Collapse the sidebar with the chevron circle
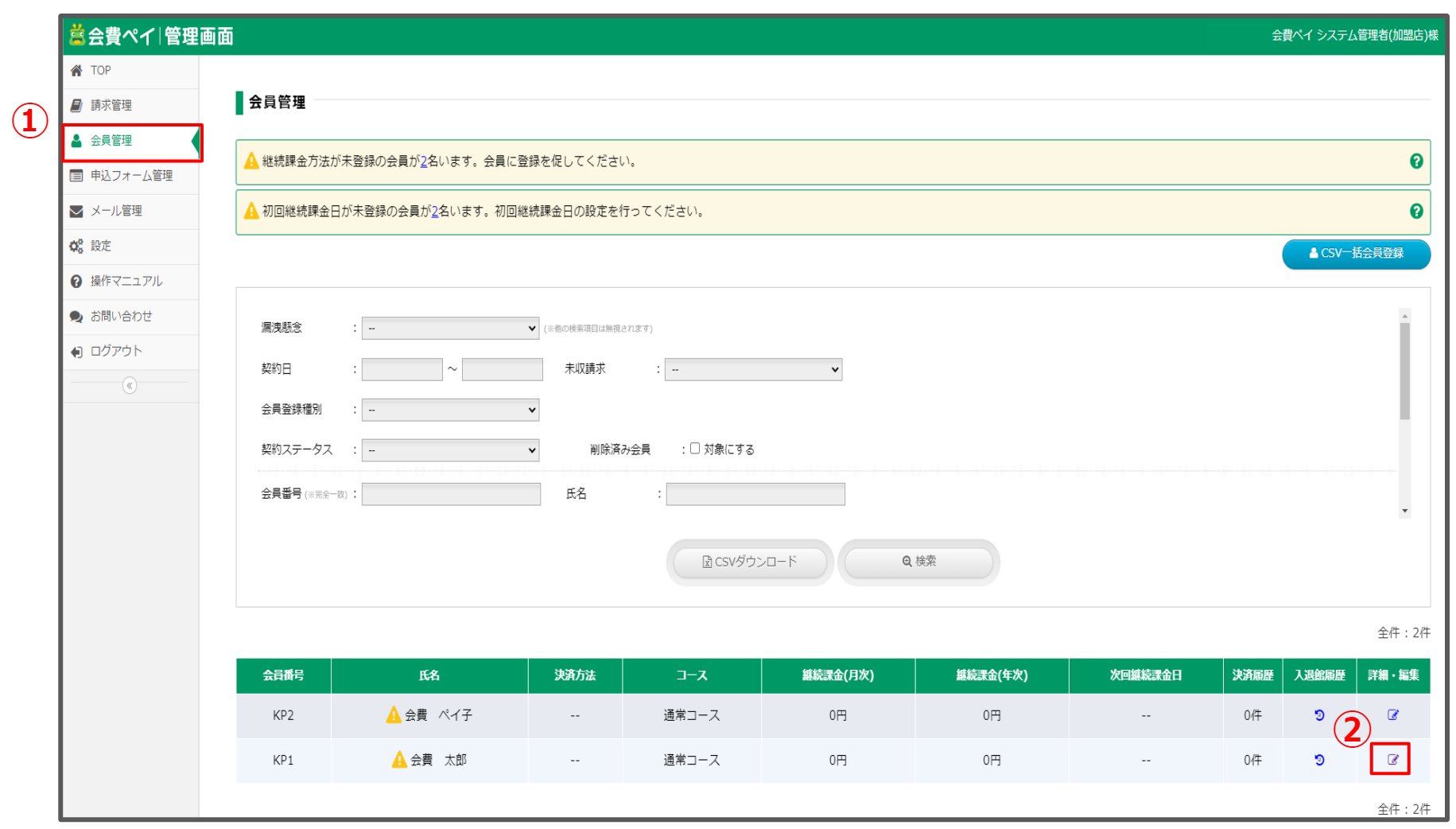The image size is (1456, 829). (x=130, y=386)
